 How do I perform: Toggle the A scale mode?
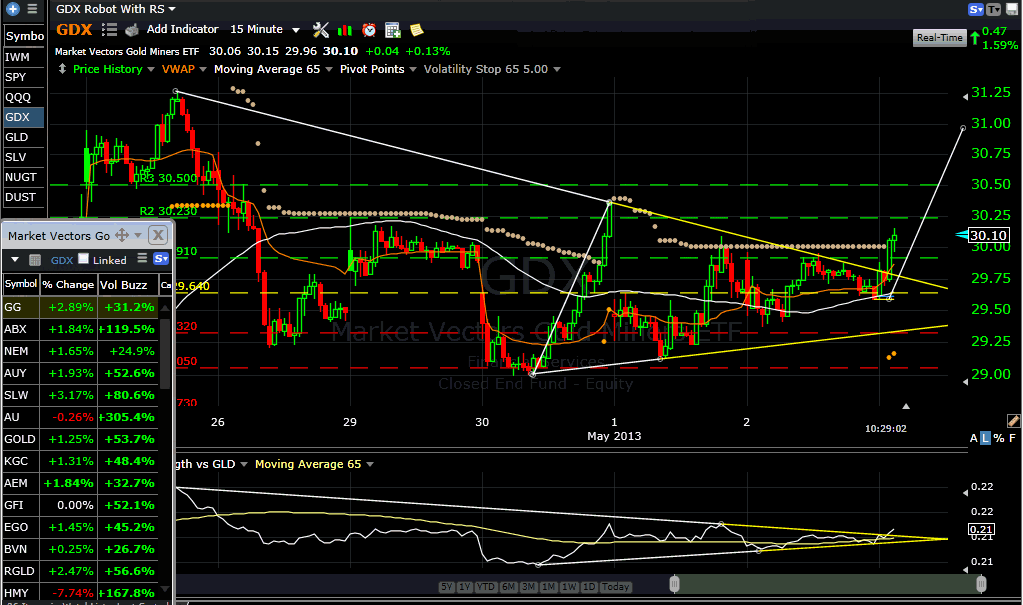tap(973, 438)
